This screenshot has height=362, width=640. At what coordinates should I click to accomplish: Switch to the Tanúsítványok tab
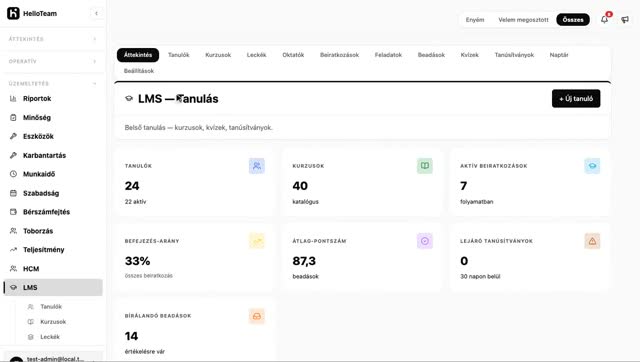click(514, 55)
